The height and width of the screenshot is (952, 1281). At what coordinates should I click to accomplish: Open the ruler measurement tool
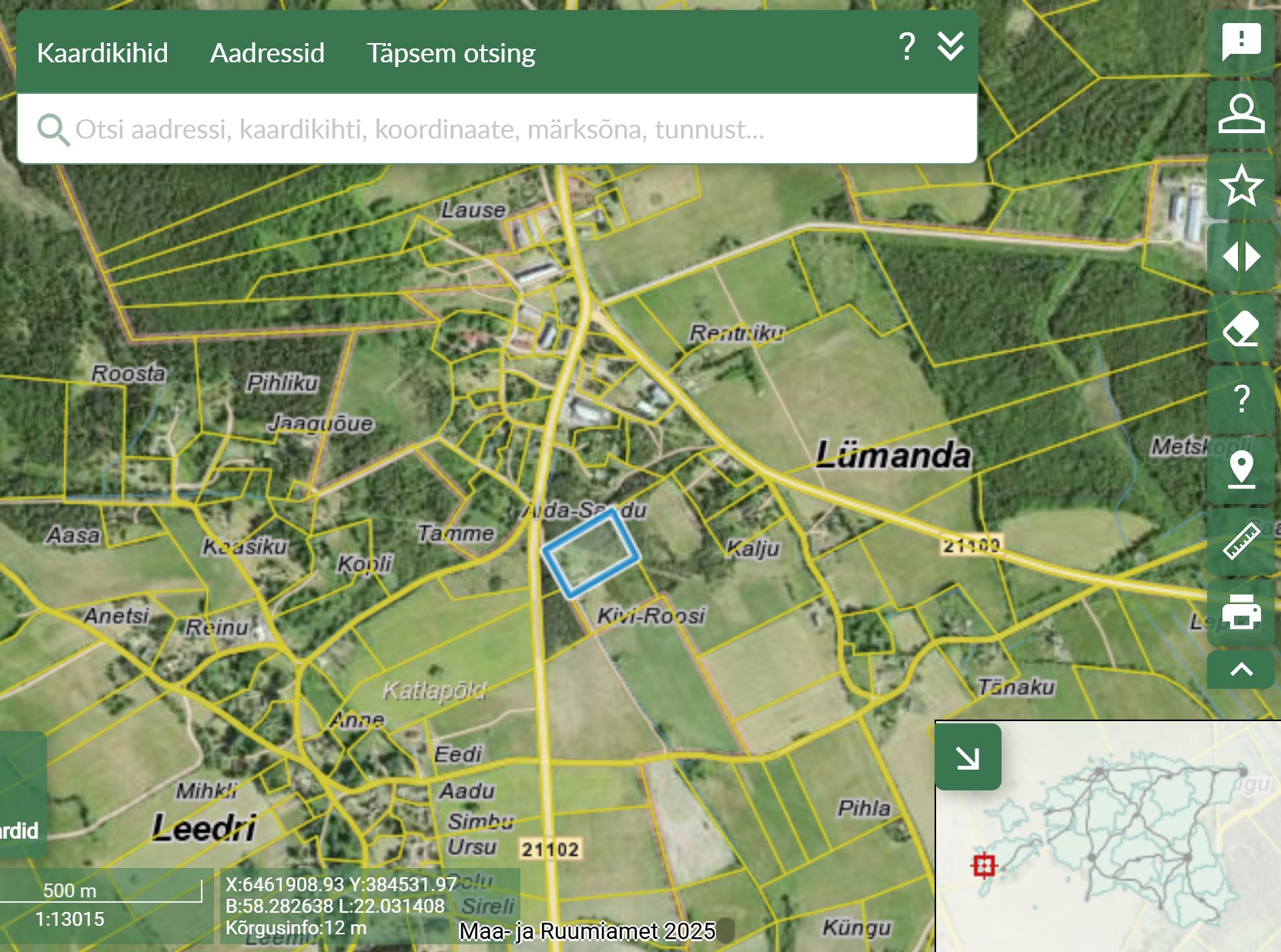tap(1241, 541)
